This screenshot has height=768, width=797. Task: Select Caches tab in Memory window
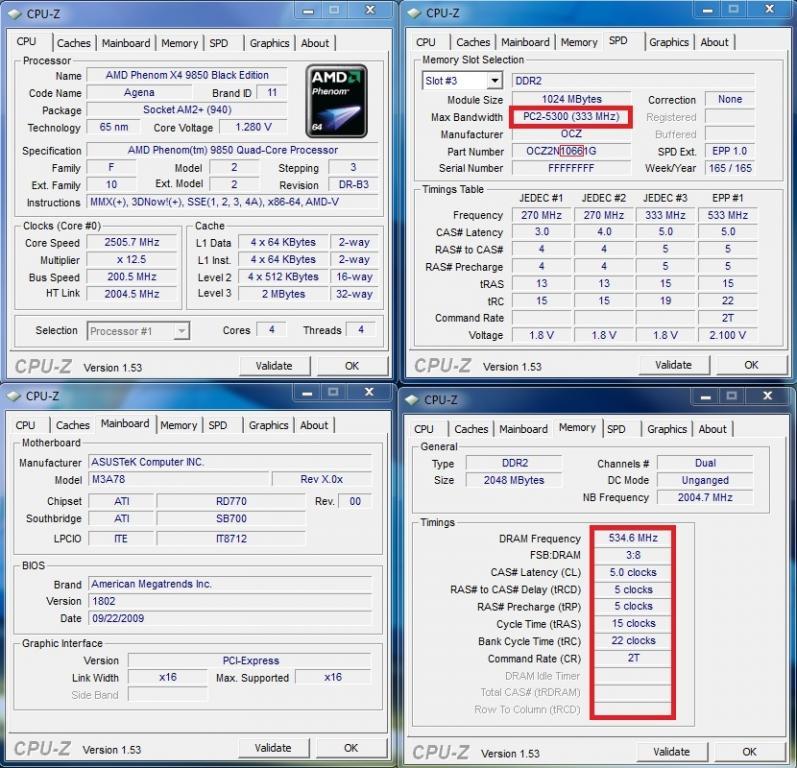click(x=471, y=429)
